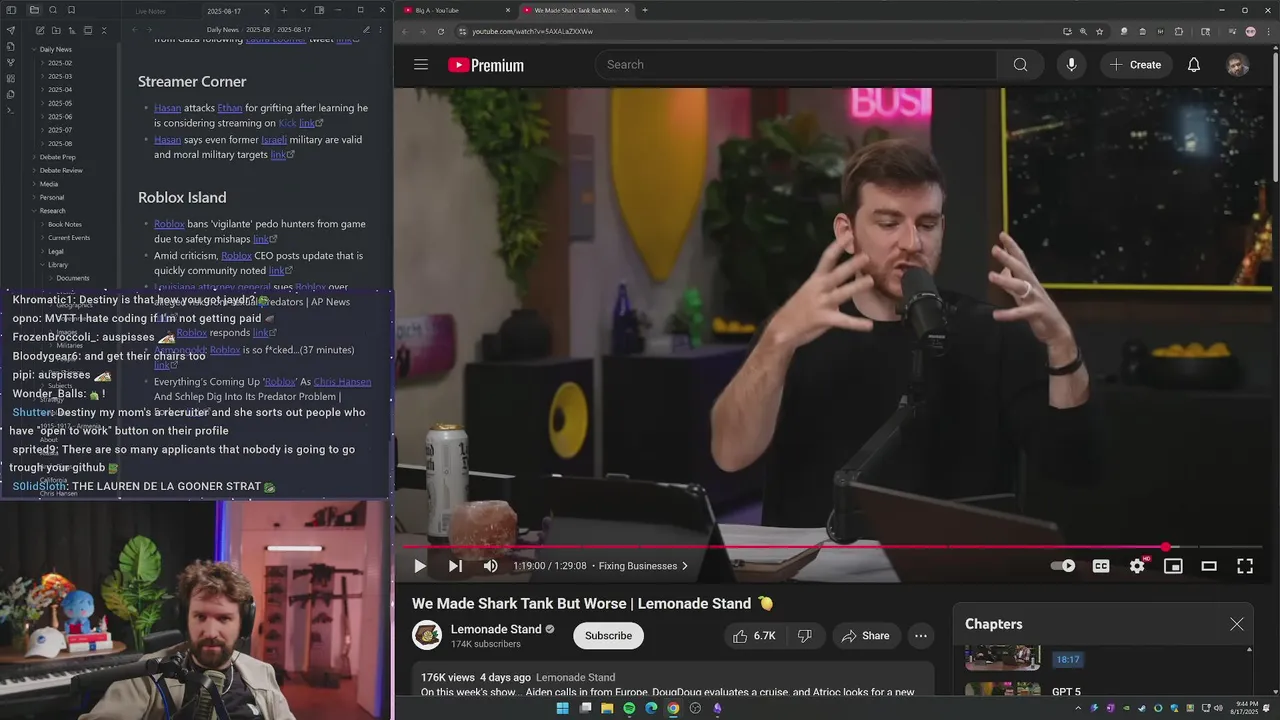
Task: Go to YouTube Premium home logo
Action: coord(486,65)
